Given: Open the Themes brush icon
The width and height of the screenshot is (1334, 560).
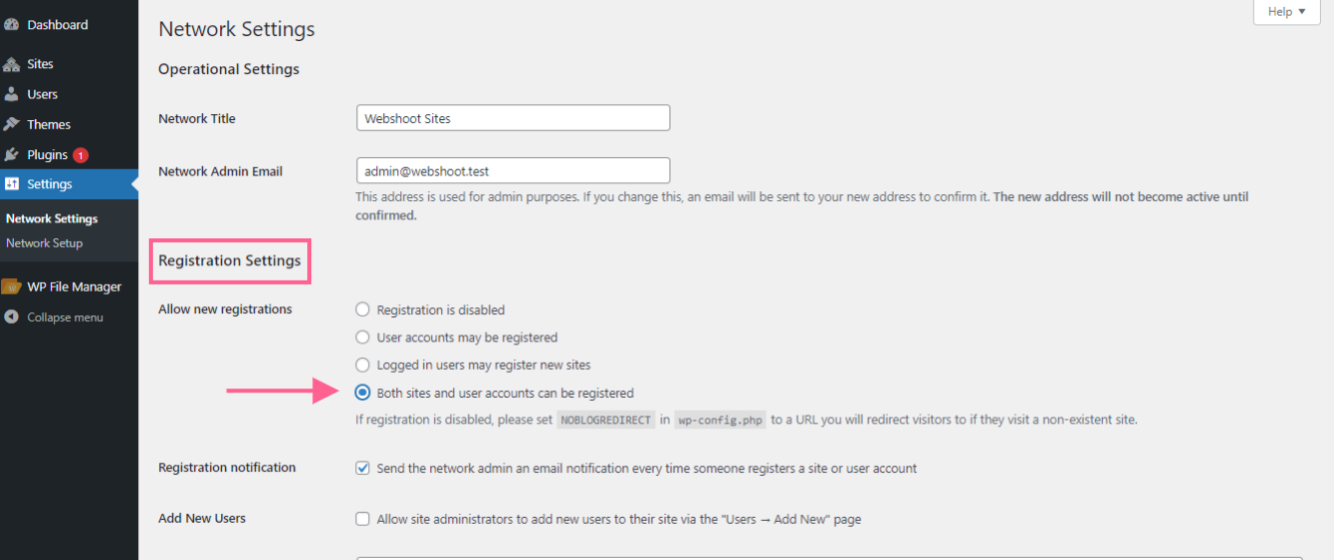Looking at the screenshot, I should point(12,125).
